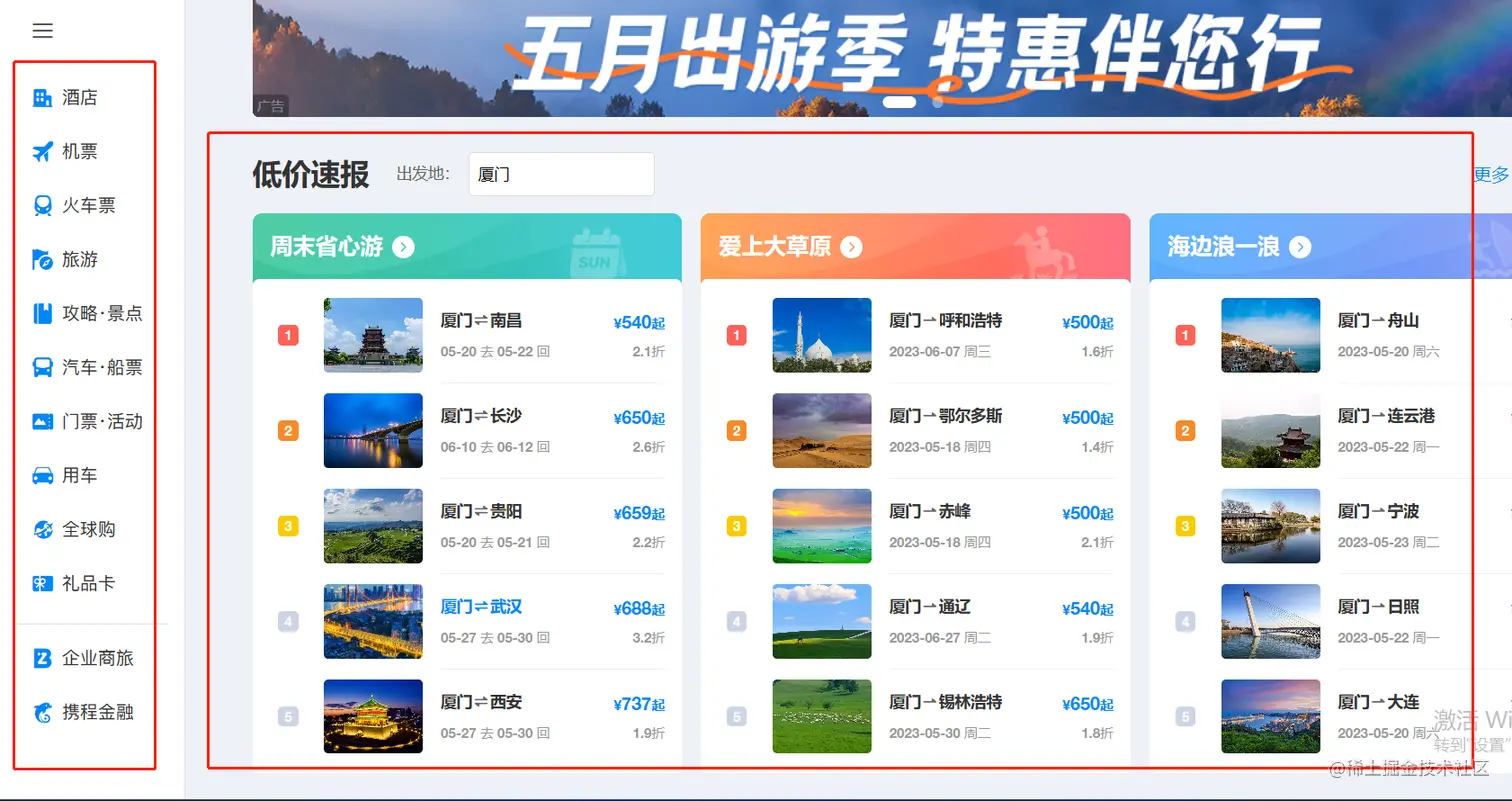Open the 用车 car rental icon
The image size is (1512, 801).
40,475
